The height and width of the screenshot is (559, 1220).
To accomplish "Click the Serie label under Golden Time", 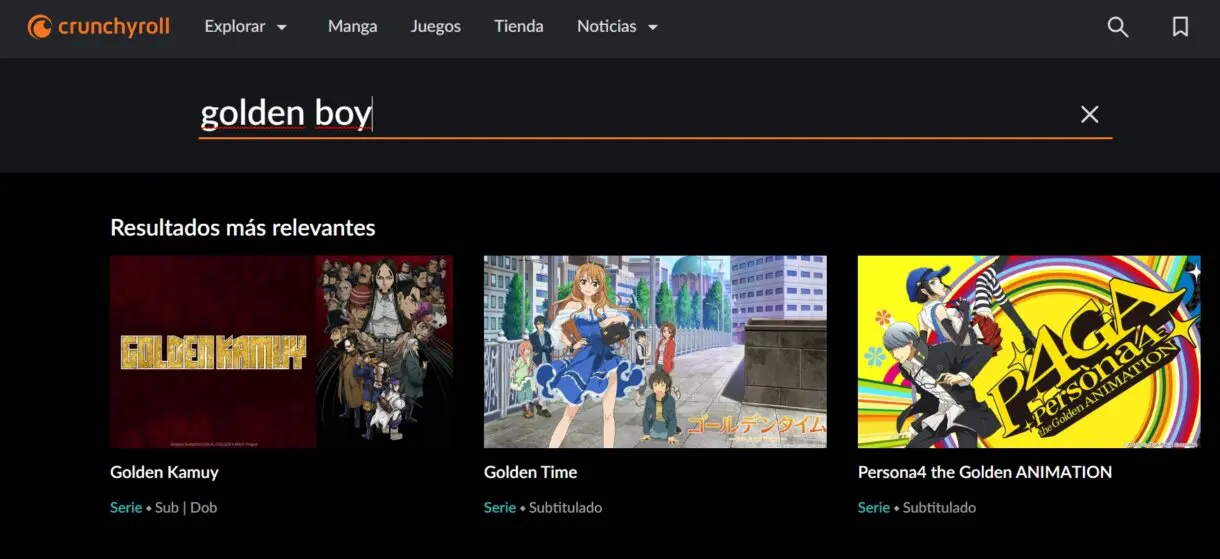I will click(x=500, y=507).
